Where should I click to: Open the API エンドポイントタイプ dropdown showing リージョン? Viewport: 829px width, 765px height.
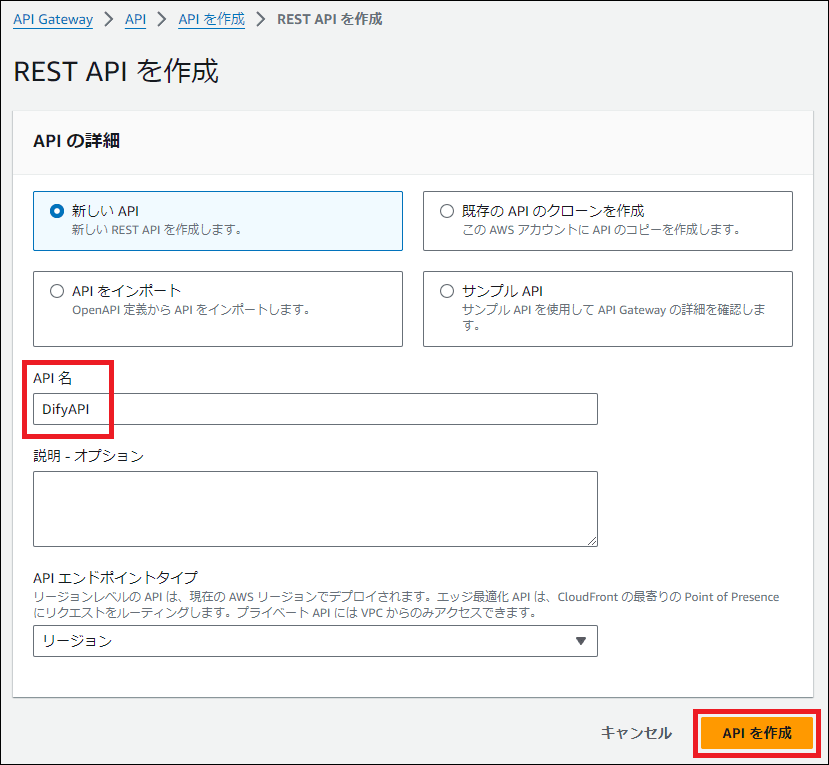[315, 641]
